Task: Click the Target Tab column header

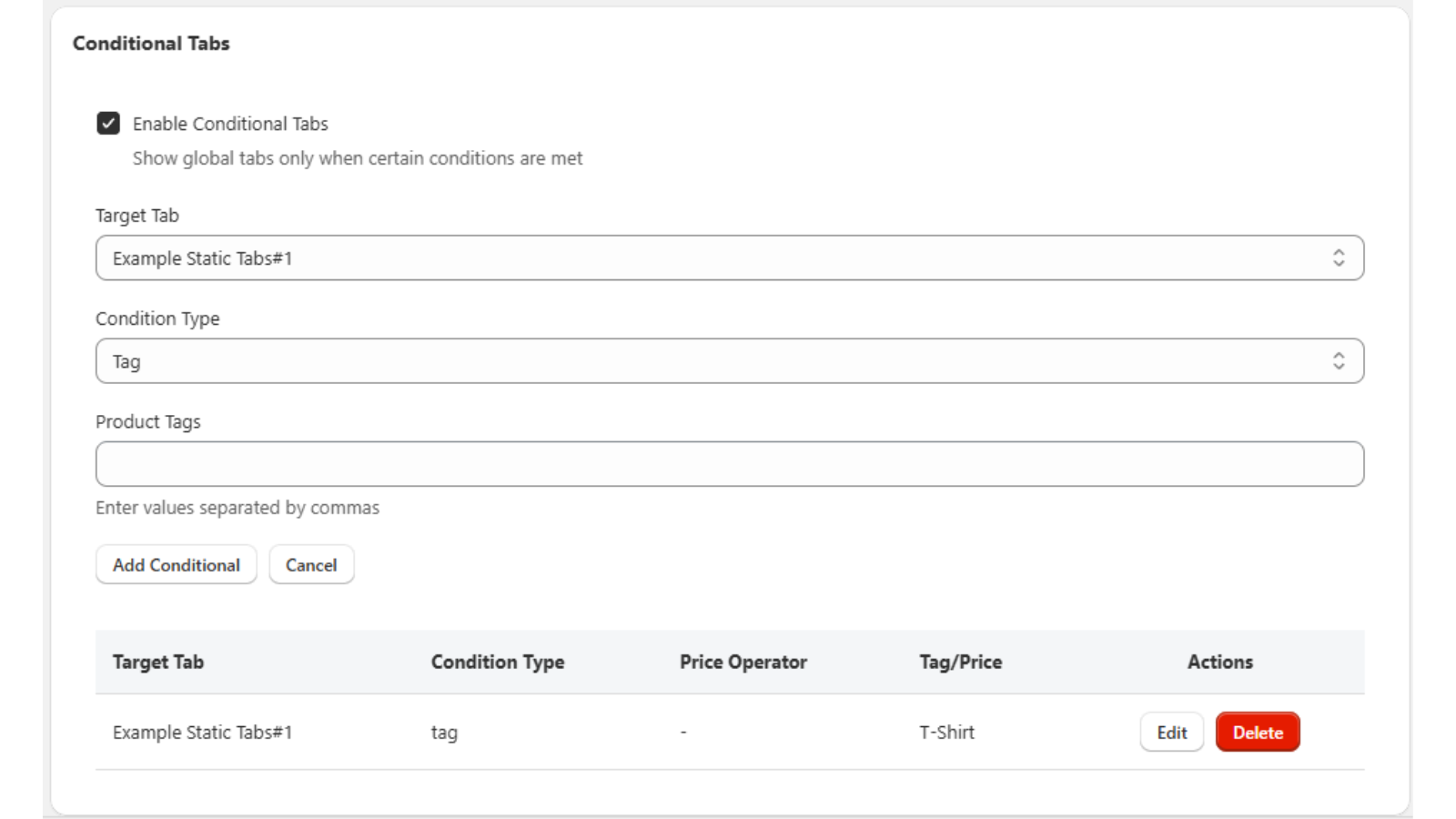Action: coord(157,662)
